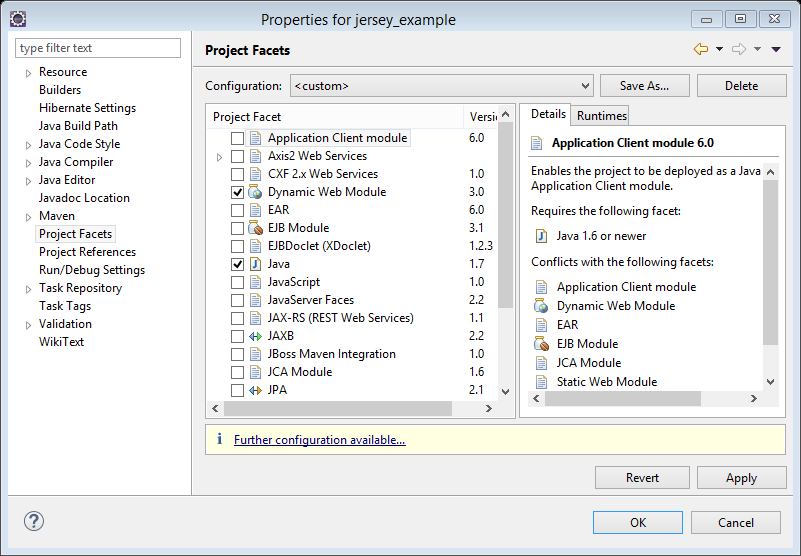Click the EJB Module facet icon in list

(255, 228)
